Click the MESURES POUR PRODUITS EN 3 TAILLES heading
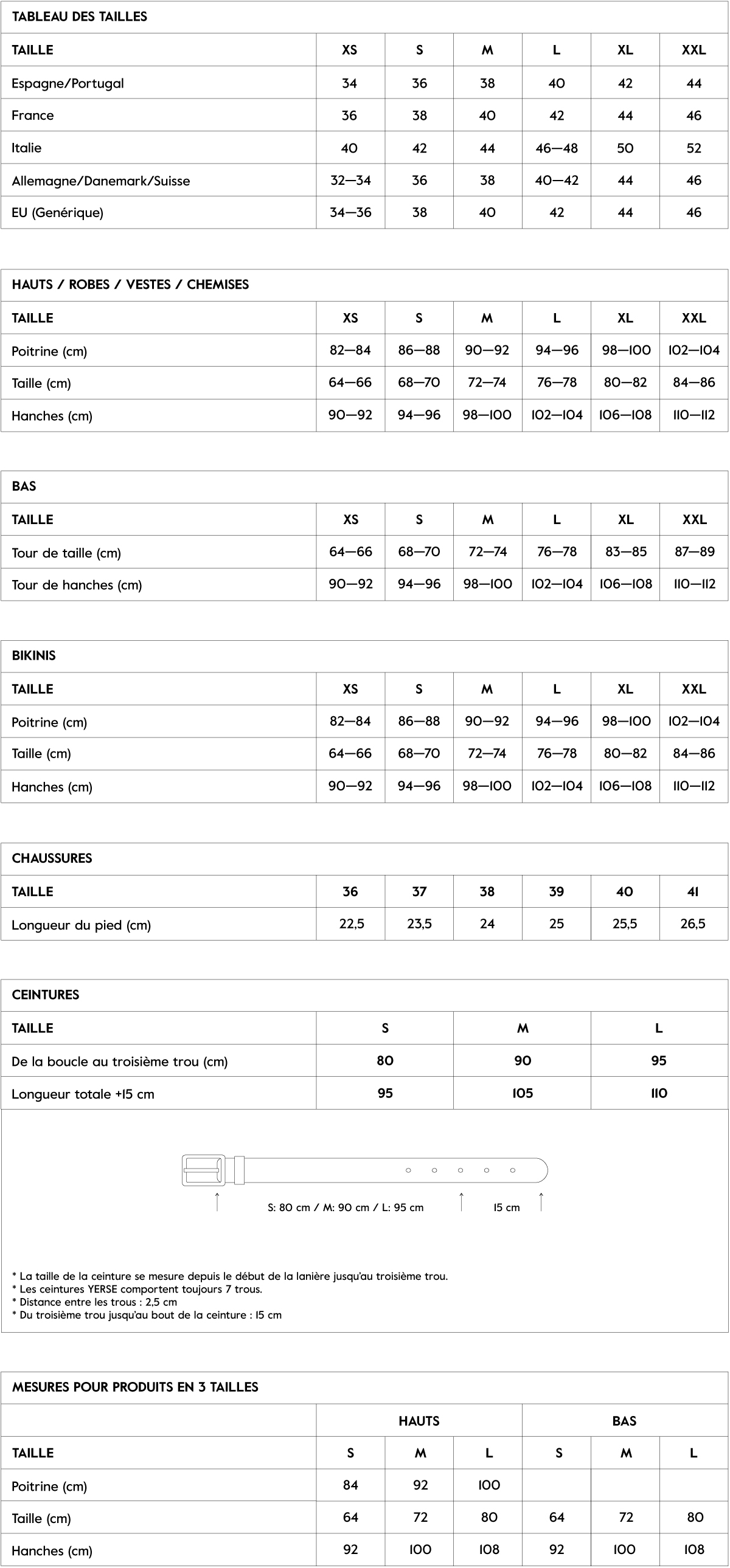The image size is (730, 1568). [135, 1387]
